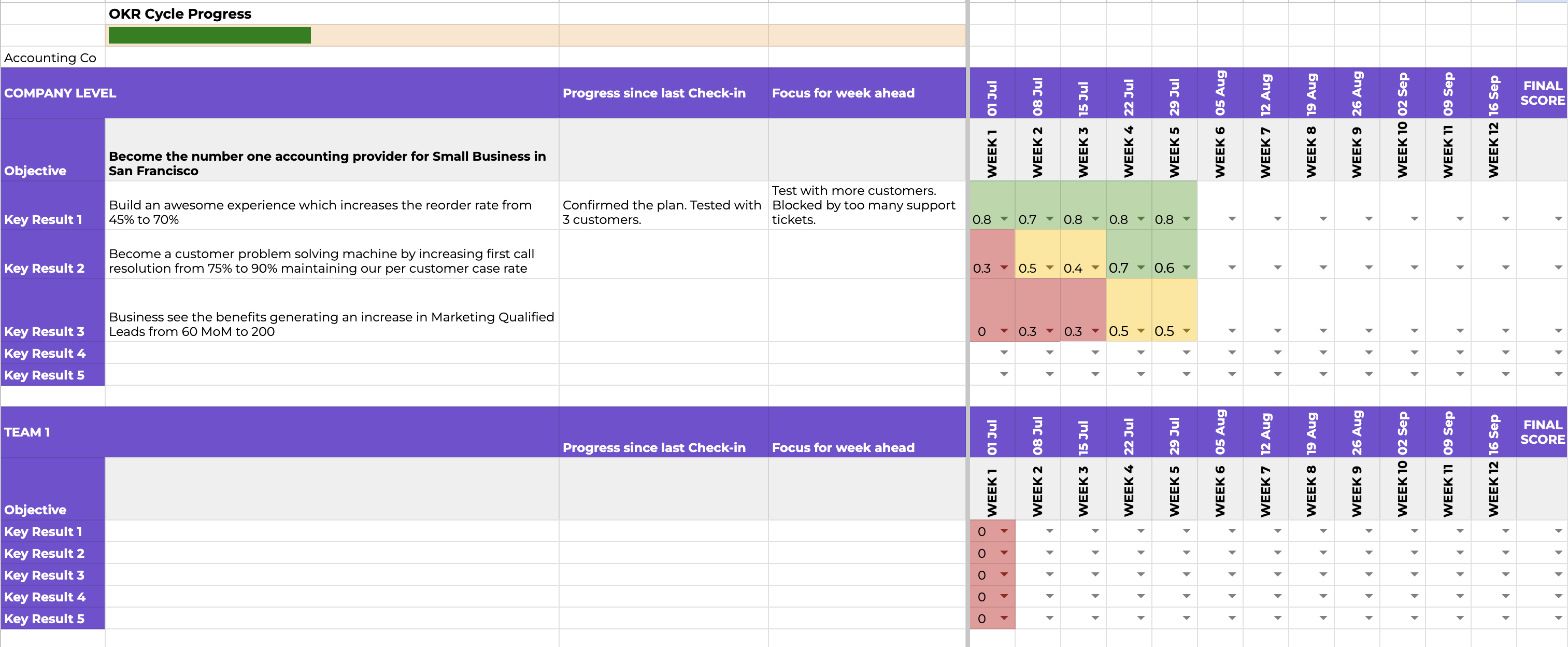Open Company Key Result 2 Week 4 dropdown showing 0.7
The width and height of the screenshot is (1568, 647).
(1141, 268)
